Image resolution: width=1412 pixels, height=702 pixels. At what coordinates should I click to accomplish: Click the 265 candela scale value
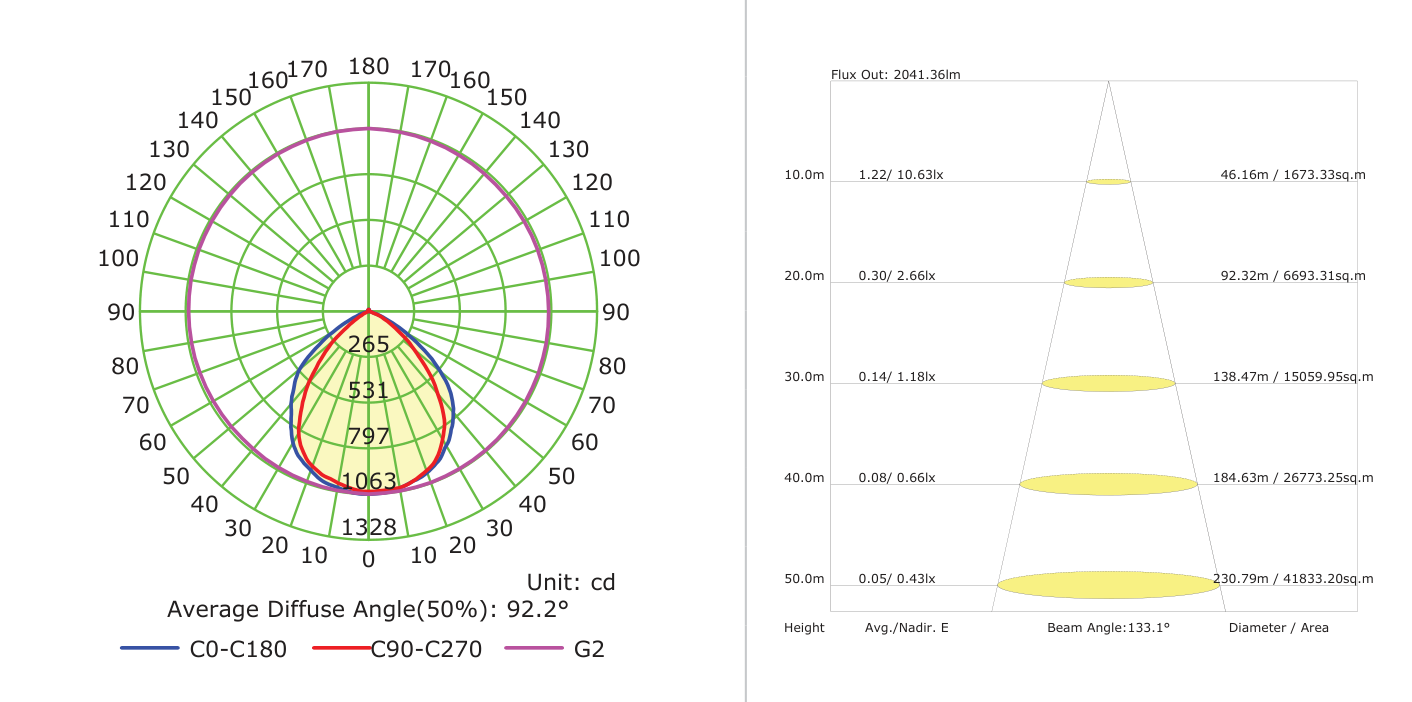pyautogui.click(x=369, y=345)
